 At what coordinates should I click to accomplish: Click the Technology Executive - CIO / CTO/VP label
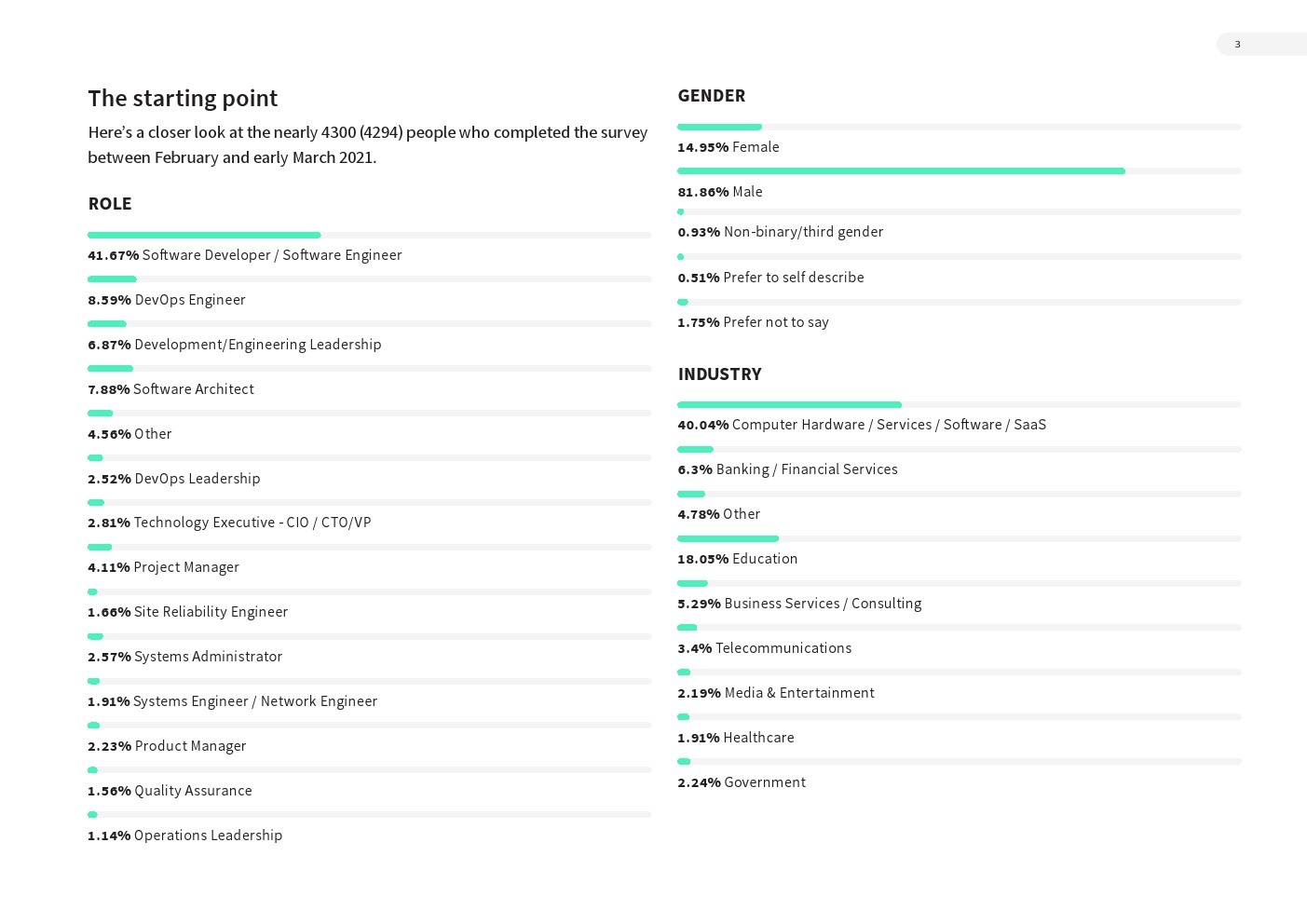[x=252, y=523]
